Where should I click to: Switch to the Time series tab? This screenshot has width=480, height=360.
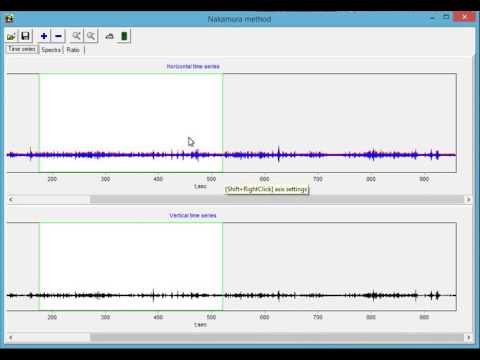tap(22, 49)
